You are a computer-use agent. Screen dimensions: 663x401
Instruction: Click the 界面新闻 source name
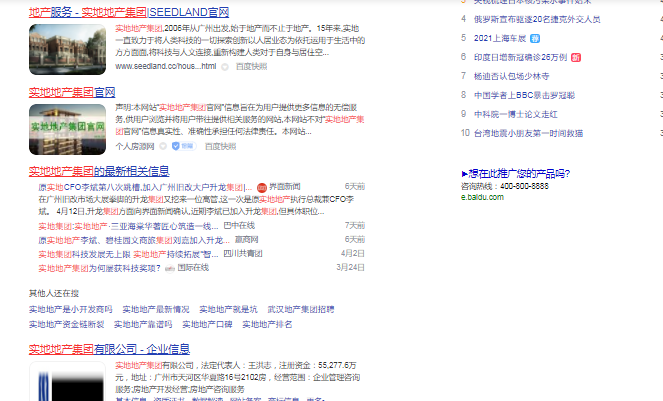tap(285, 187)
